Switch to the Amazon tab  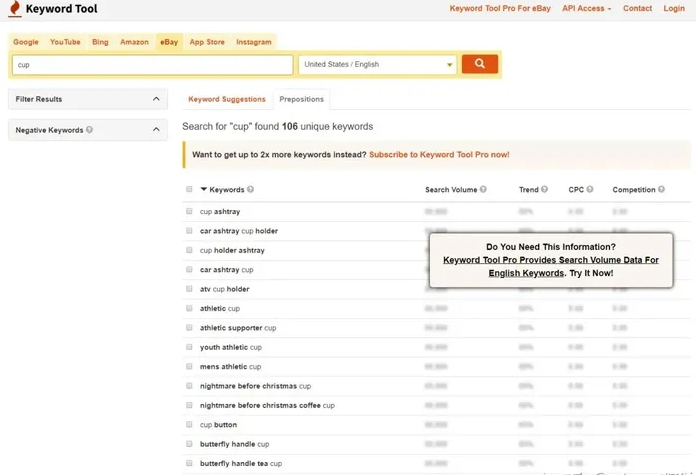click(x=134, y=42)
